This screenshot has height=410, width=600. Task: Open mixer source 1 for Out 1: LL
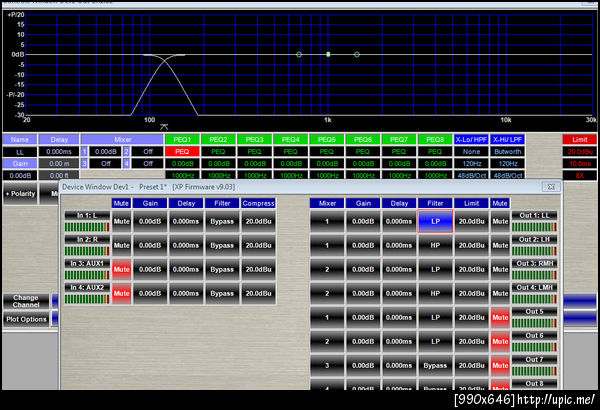click(327, 221)
